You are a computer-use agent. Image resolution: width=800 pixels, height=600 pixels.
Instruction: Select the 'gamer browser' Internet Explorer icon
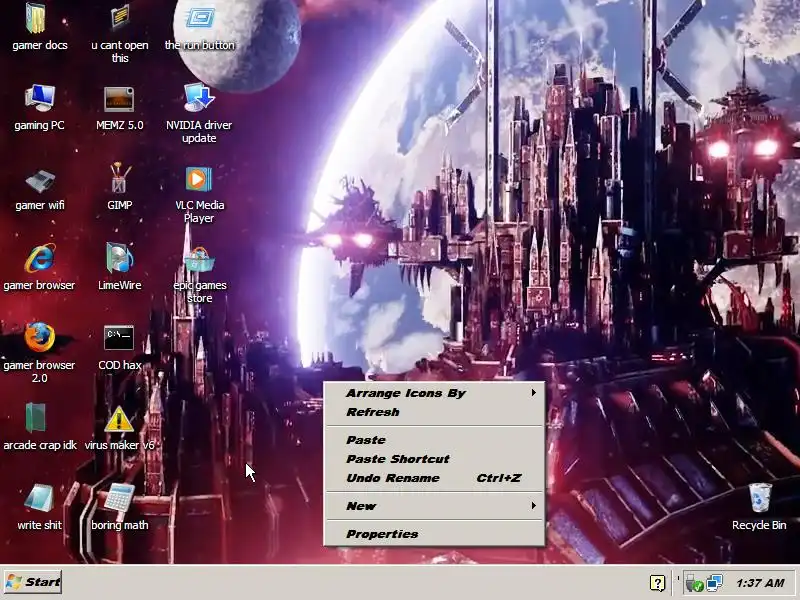pyautogui.click(x=40, y=258)
